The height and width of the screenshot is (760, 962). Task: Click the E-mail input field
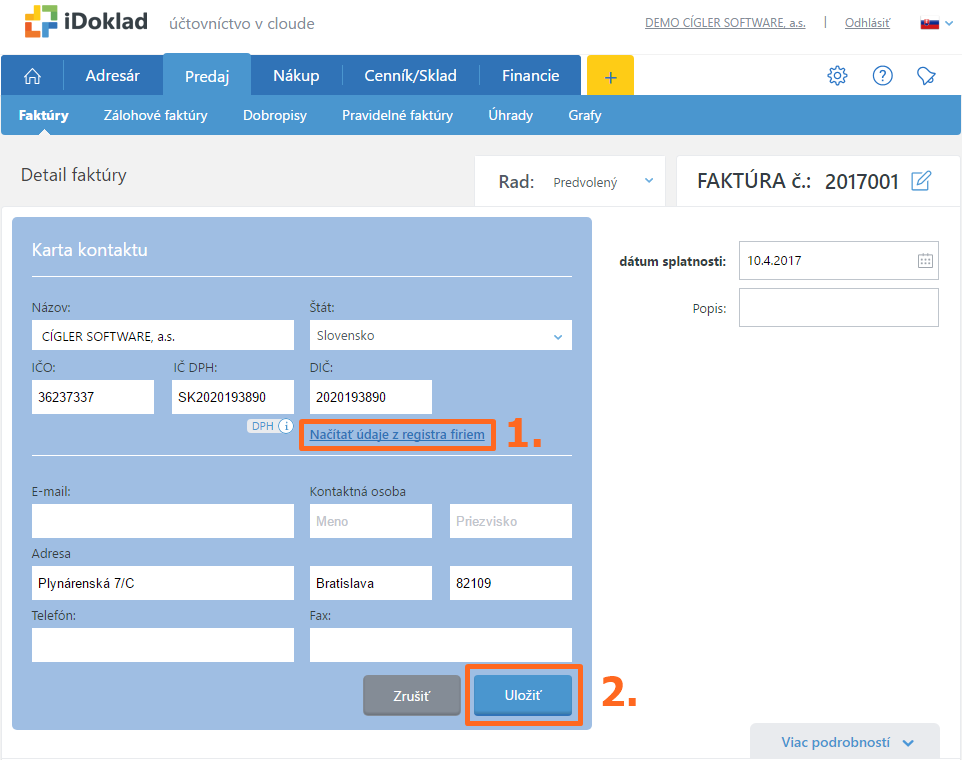pos(163,521)
